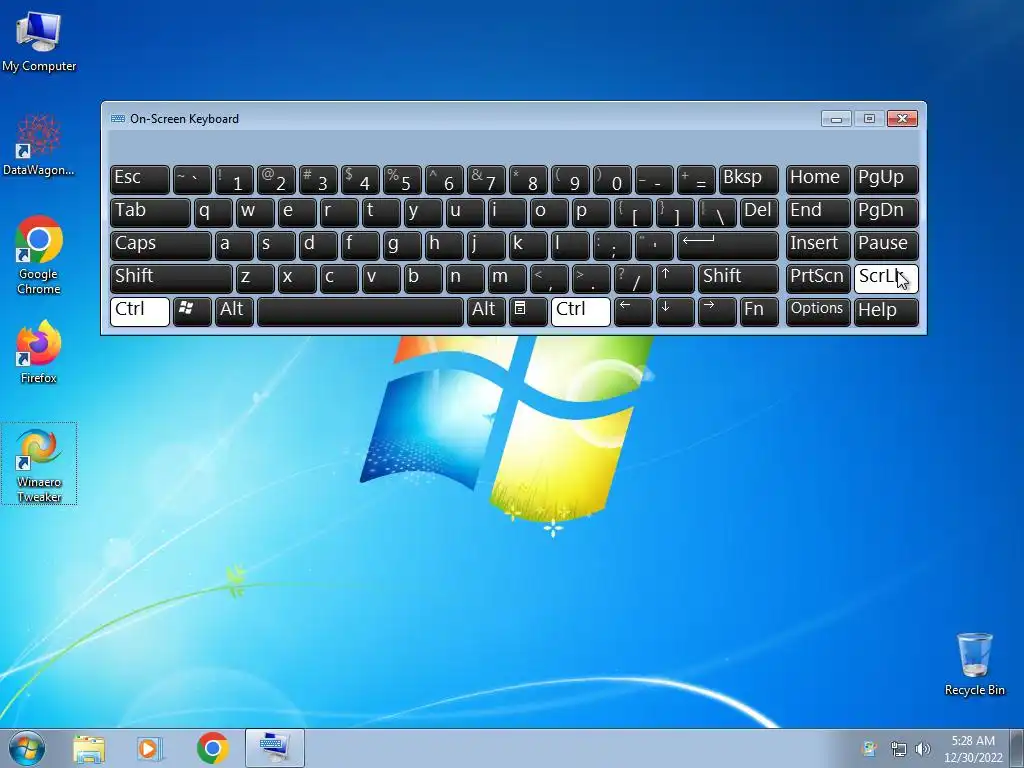The height and width of the screenshot is (768, 1024).
Task: Open Windows Explorer from taskbar
Action: point(89,748)
